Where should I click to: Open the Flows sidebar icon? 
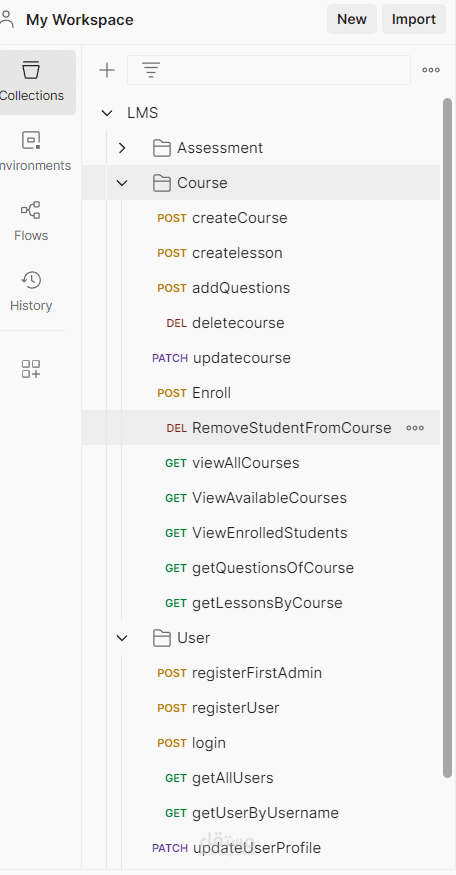click(x=31, y=222)
